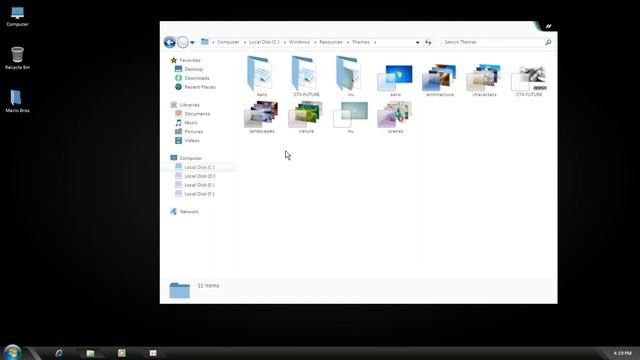This screenshot has height=360, width=640.
Task: Launch Internet Explorer from the taskbar
Action: coord(59,353)
